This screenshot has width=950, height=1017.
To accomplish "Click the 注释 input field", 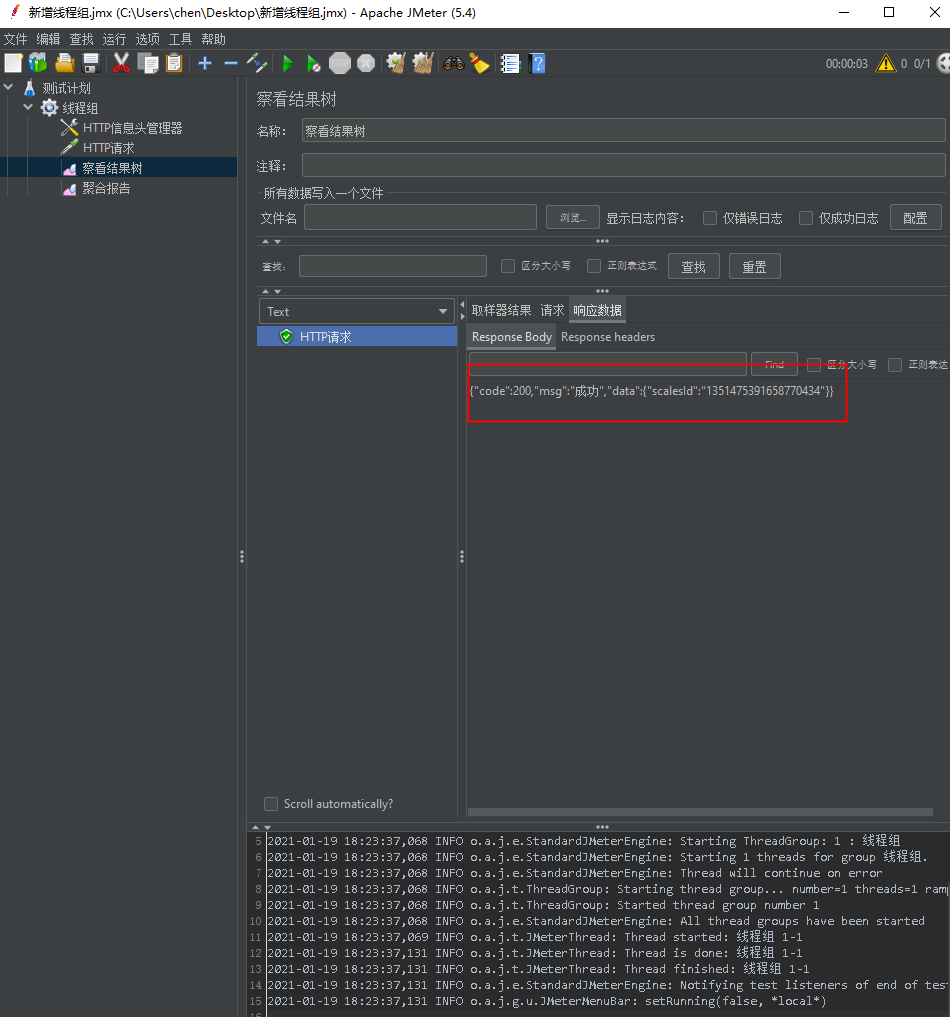I will (x=623, y=165).
